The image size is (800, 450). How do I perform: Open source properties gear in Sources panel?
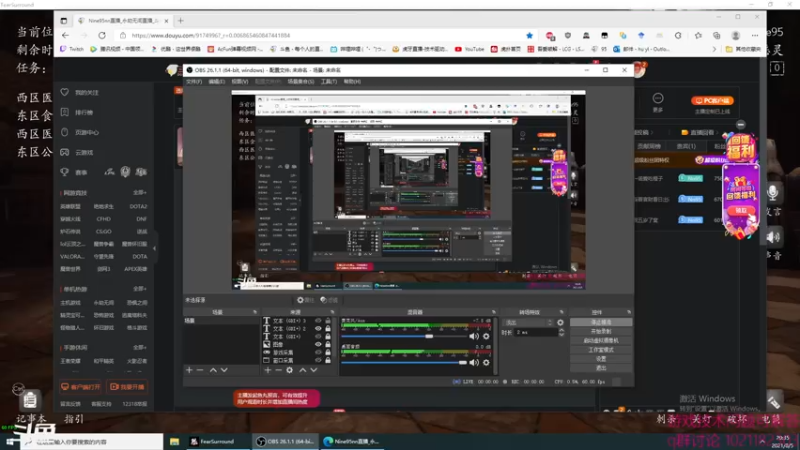(289, 370)
